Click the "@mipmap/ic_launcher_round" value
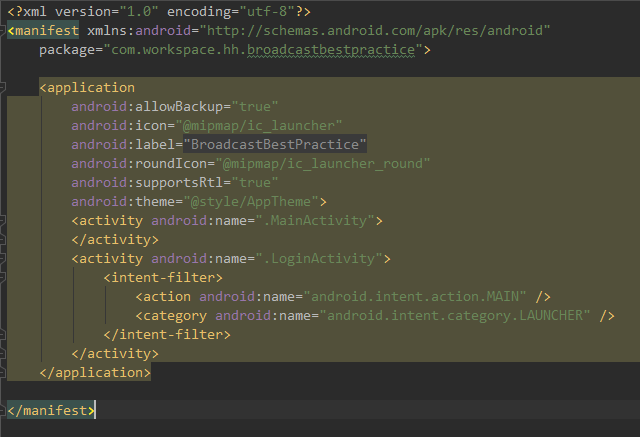The height and width of the screenshot is (437, 640). pyautogui.click(x=322, y=163)
